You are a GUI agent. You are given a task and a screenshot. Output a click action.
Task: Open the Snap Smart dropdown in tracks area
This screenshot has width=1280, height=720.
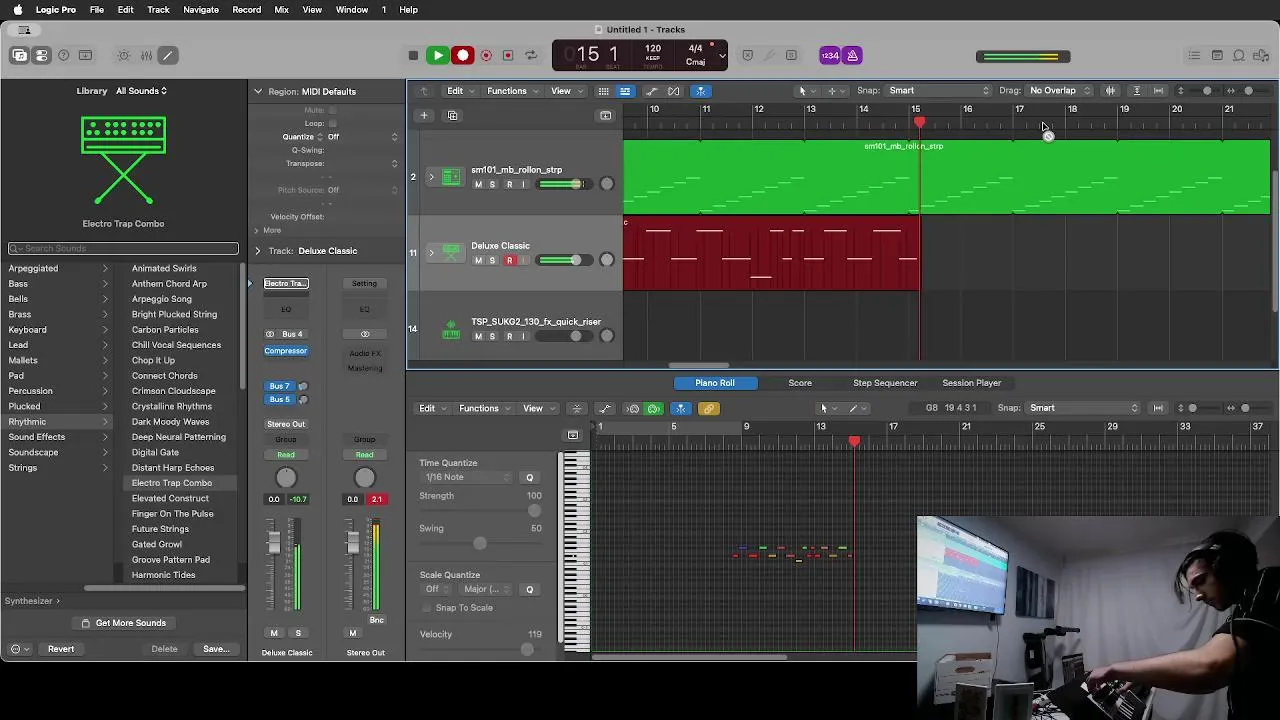(938, 91)
